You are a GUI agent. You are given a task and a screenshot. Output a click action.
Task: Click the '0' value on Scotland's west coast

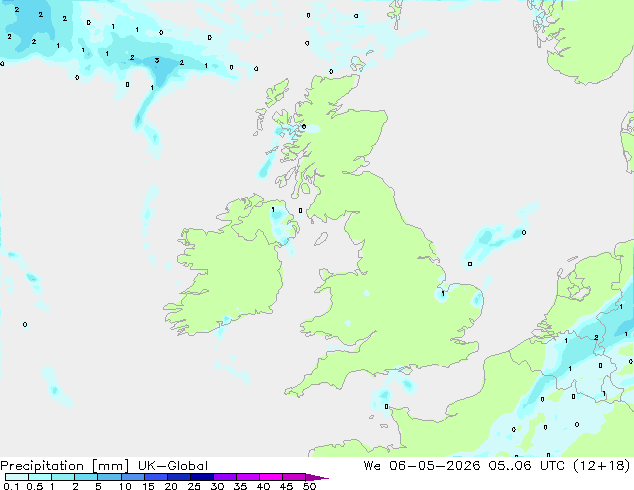(304, 127)
